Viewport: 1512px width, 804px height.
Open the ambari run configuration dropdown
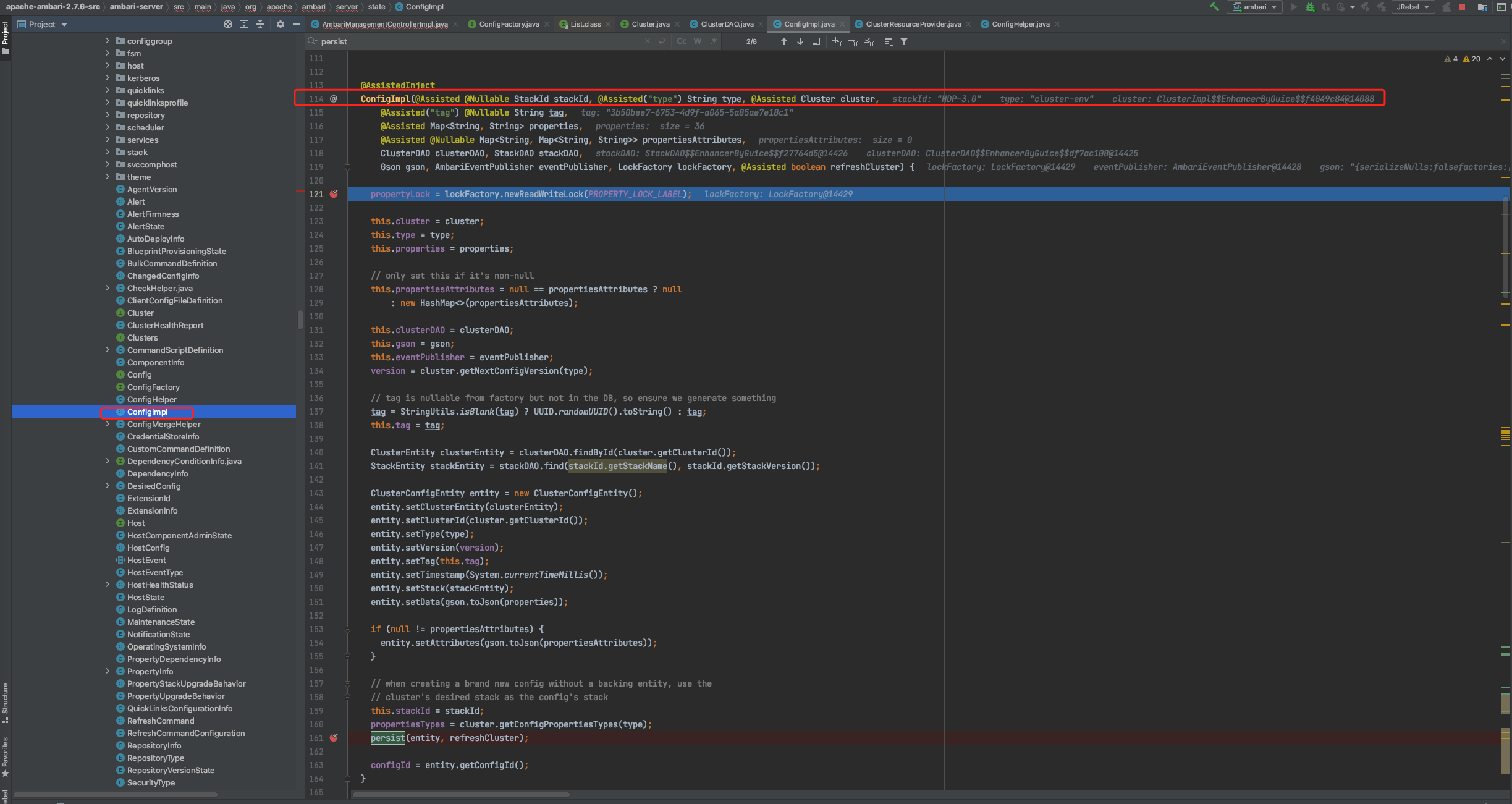pyautogui.click(x=1254, y=7)
